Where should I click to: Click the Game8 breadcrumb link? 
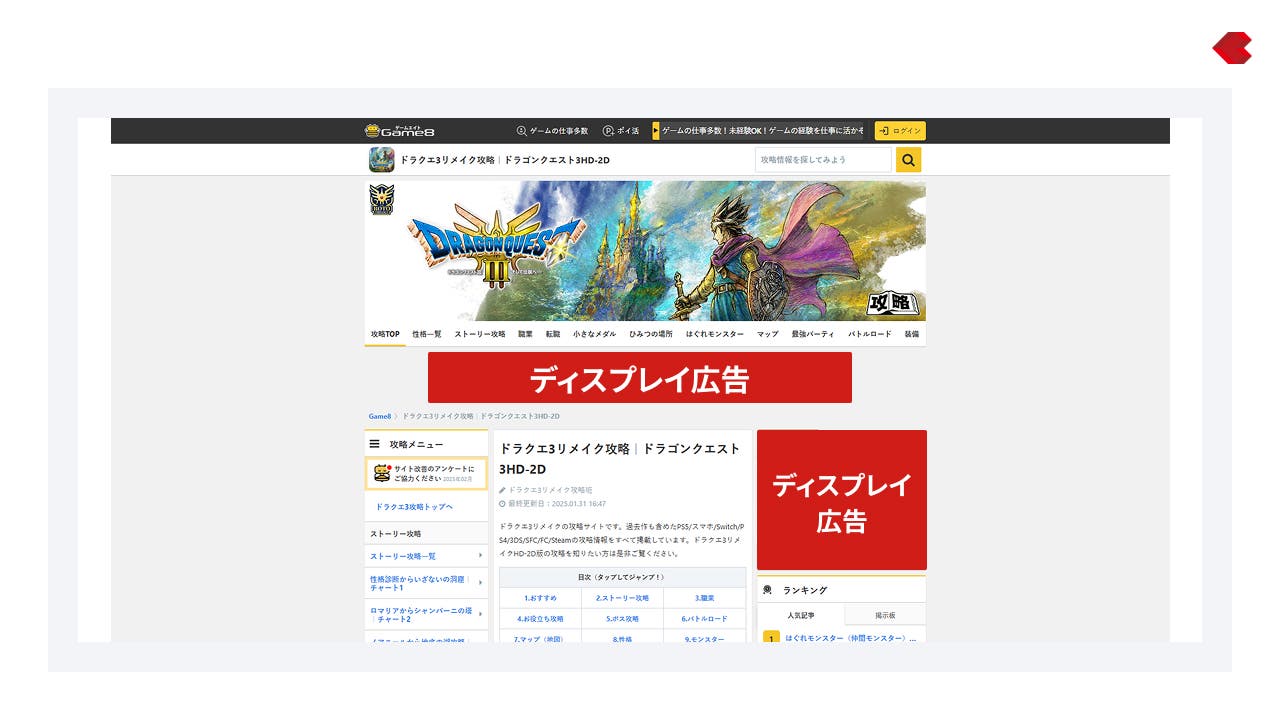pos(380,416)
